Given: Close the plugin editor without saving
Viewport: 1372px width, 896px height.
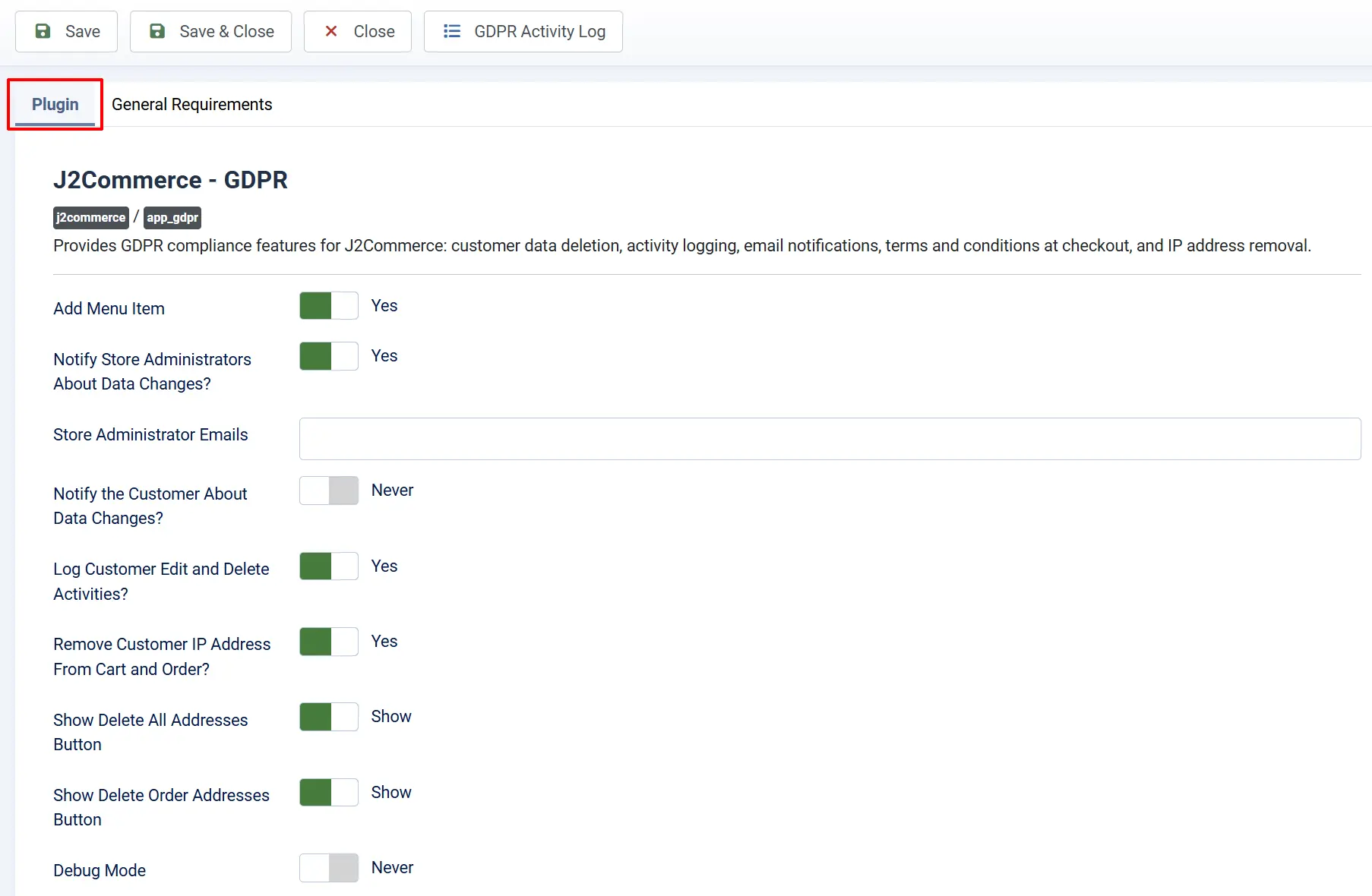Looking at the screenshot, I should 357,31.
